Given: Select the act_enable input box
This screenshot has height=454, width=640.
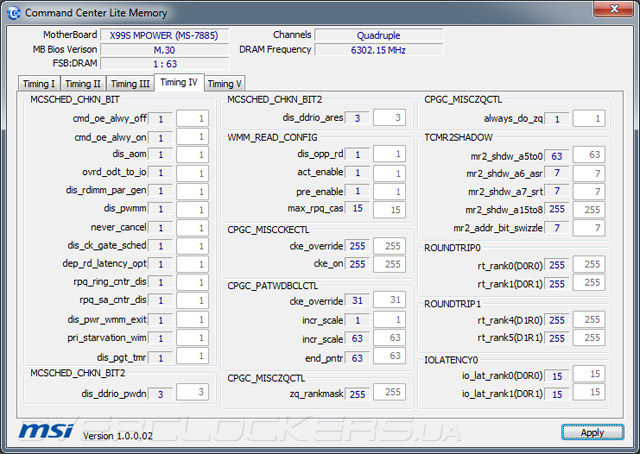Looking at the screenshot, I should tap(389, 173).
